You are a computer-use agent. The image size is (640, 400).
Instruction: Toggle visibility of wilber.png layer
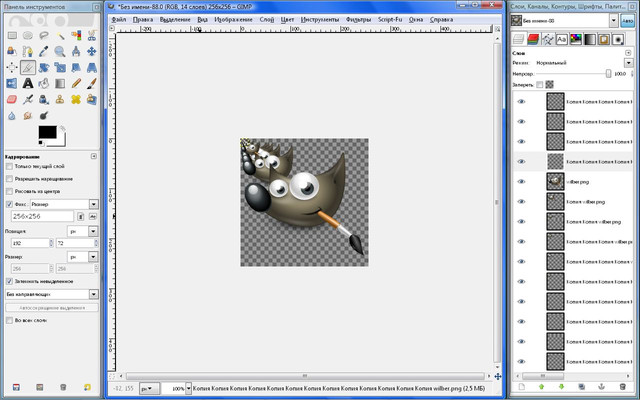pyautogui.click(x=521, y=182)
